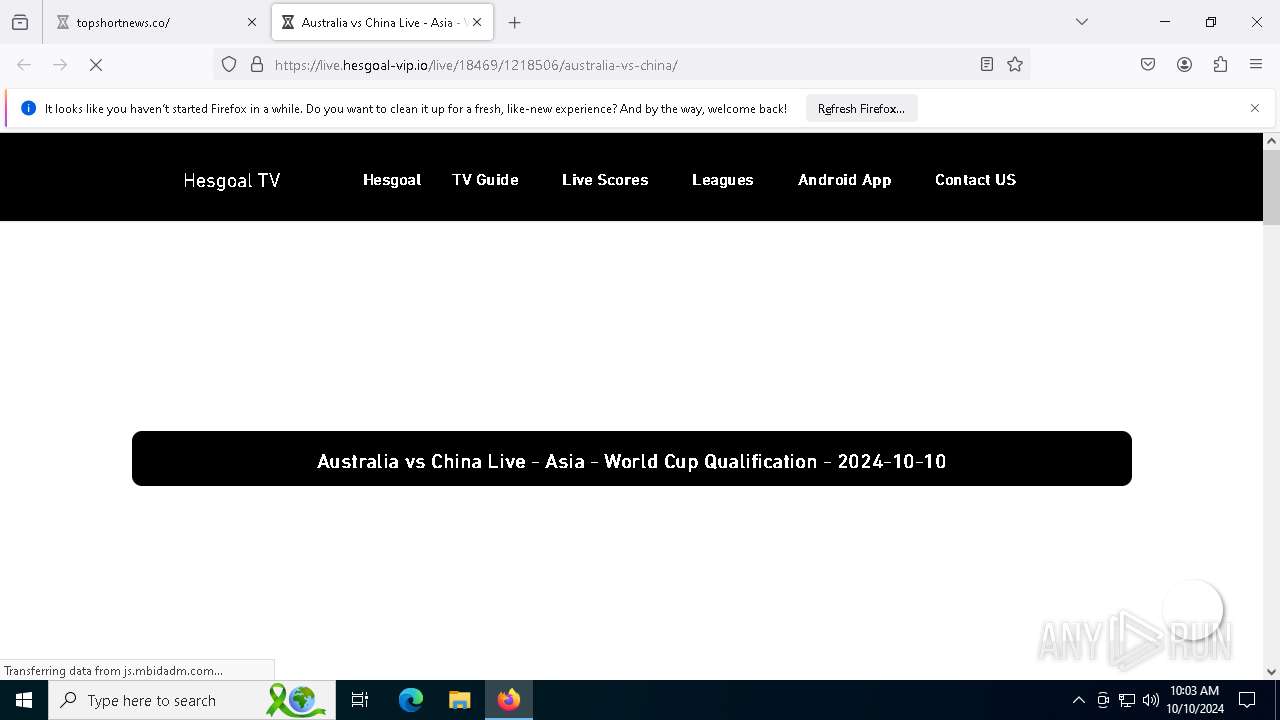The image size is (1280, 720).
Task: Expand the List all tabs dropdown
Action: point(1082,22)
